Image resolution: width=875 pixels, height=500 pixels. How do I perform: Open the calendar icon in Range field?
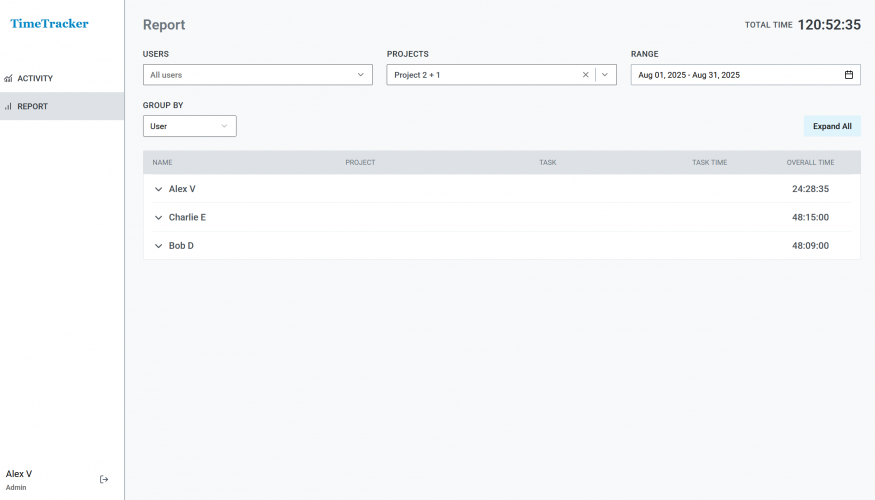click(x=849, y=75)
